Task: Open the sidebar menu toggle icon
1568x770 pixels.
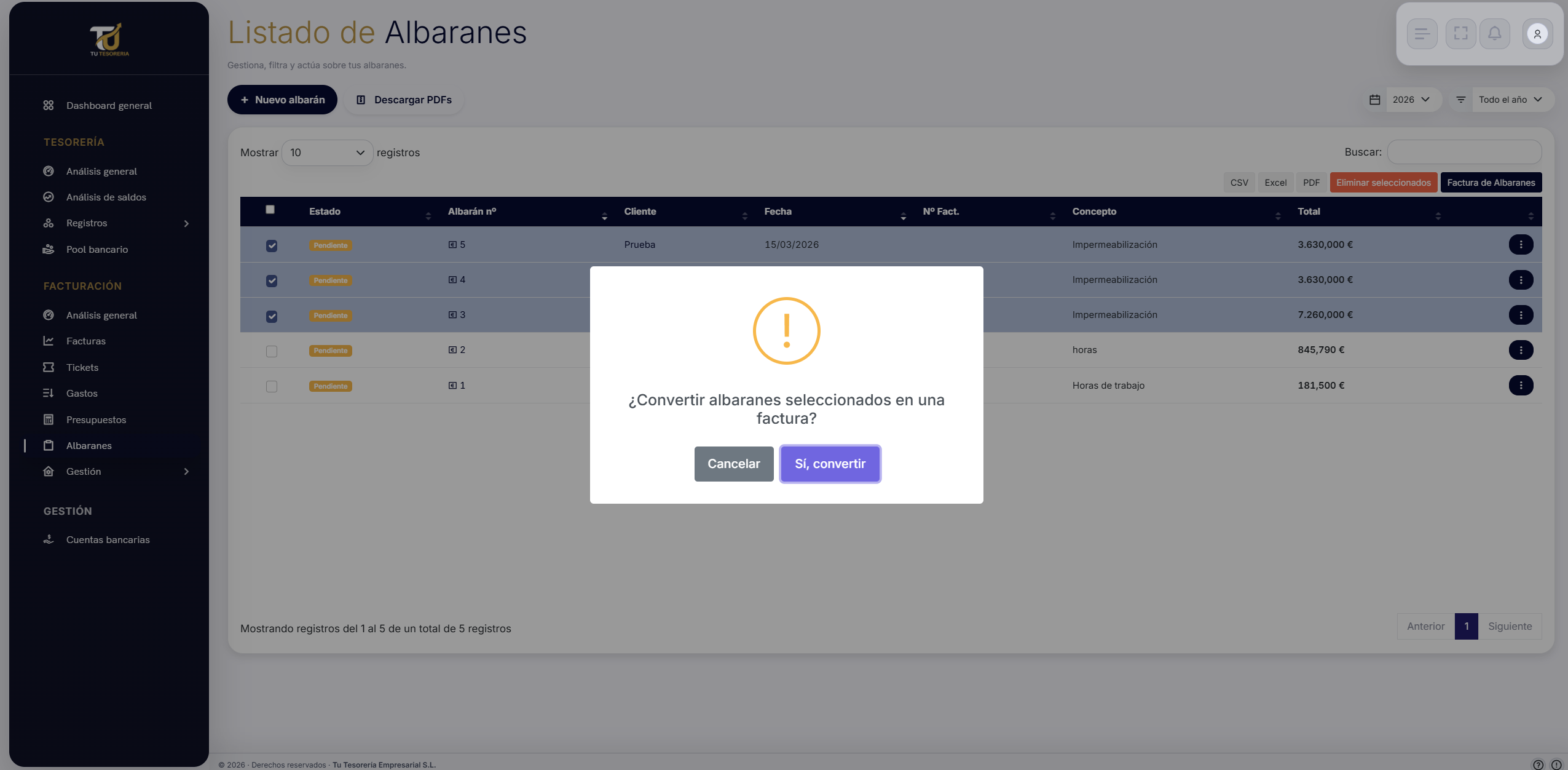Action: coord(1422,34)
